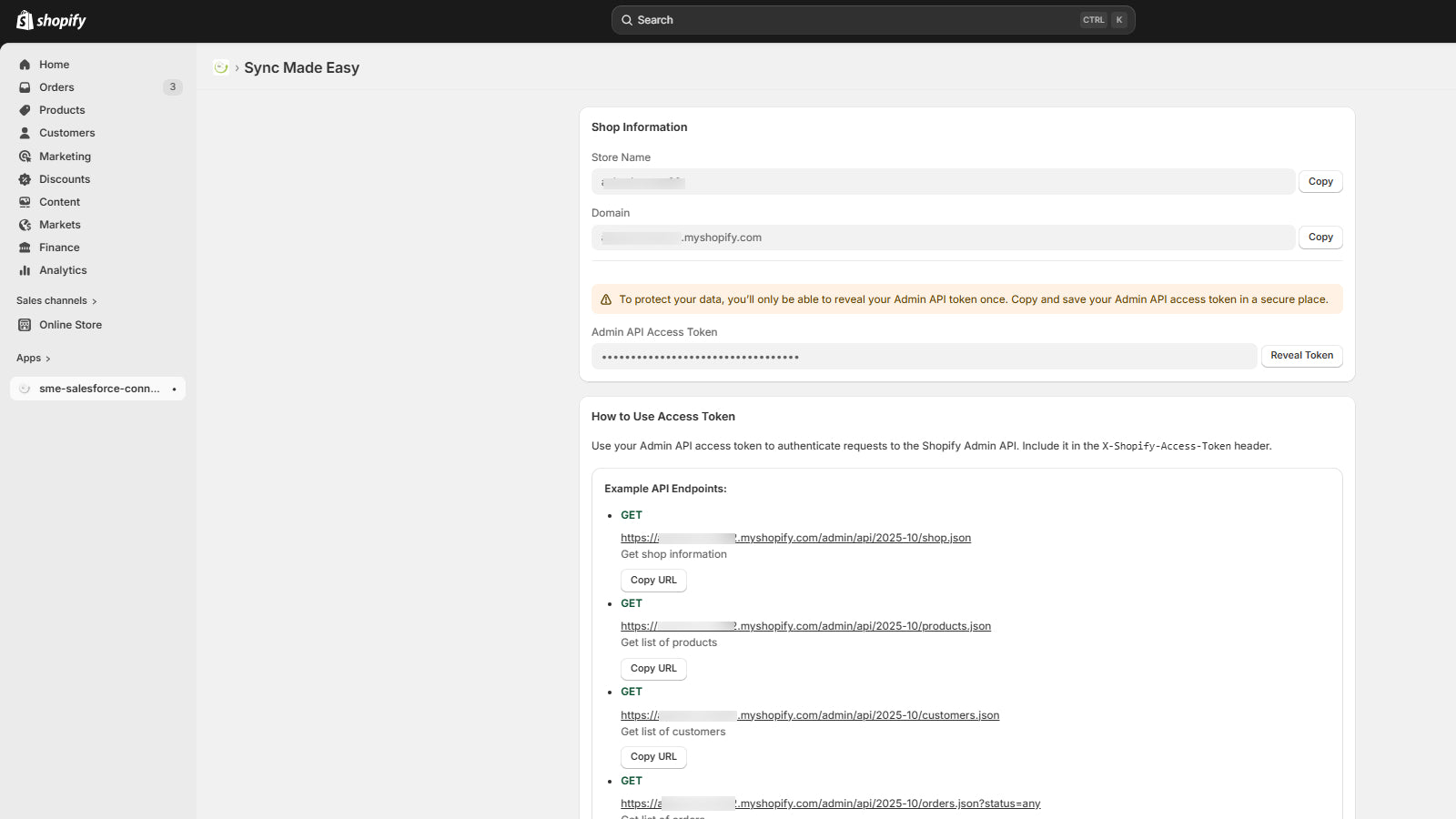Viewport: 1456px width, 819px height.
Task: Click the Analytics bar chart icon
Action: (25, 270)
